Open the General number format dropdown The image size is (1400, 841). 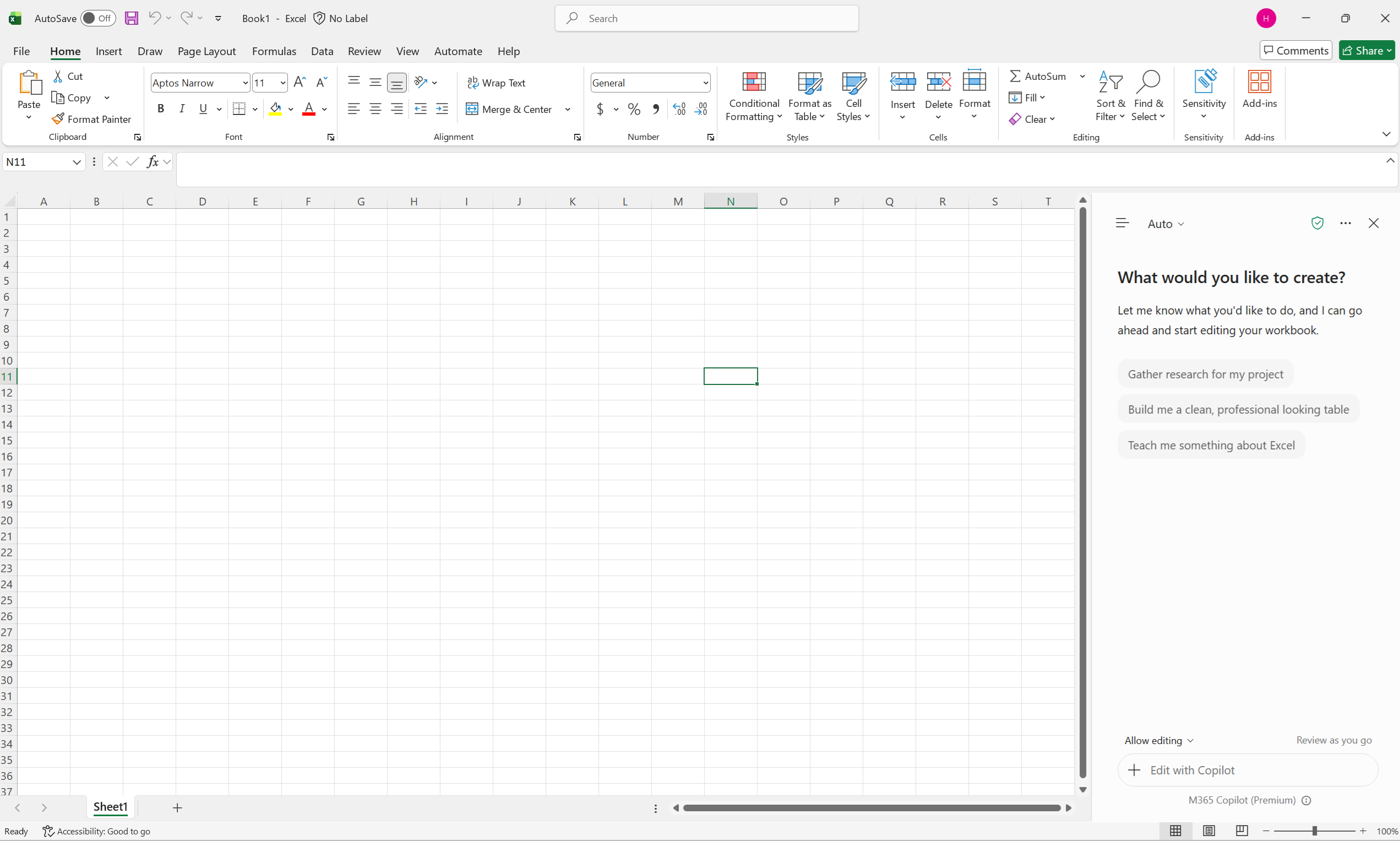[706, 83]
